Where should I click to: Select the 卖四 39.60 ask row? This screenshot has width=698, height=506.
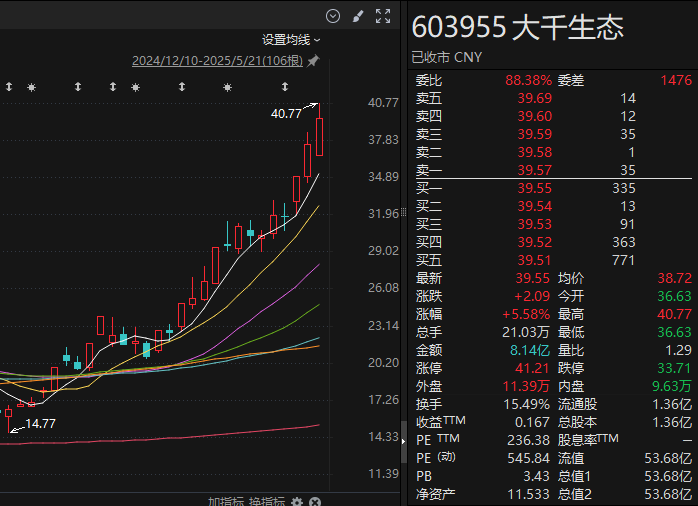pyautogui.click(x=553, y=117)
